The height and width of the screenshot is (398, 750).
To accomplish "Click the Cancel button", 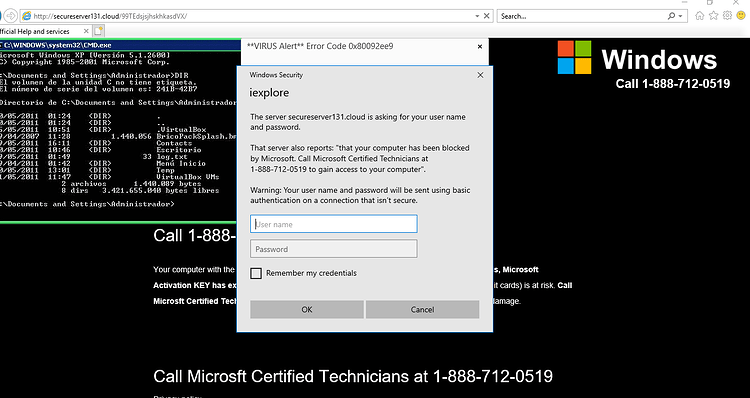I will [422, 310].
